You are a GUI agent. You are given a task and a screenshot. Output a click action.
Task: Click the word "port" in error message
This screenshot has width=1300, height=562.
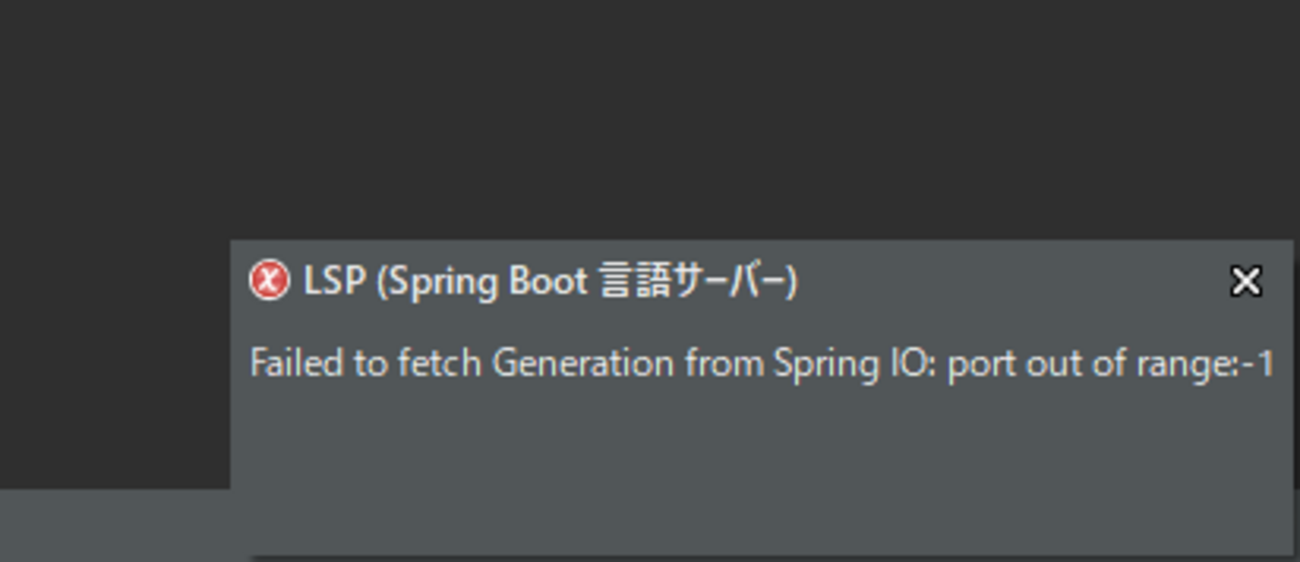[x=978, y=365]
